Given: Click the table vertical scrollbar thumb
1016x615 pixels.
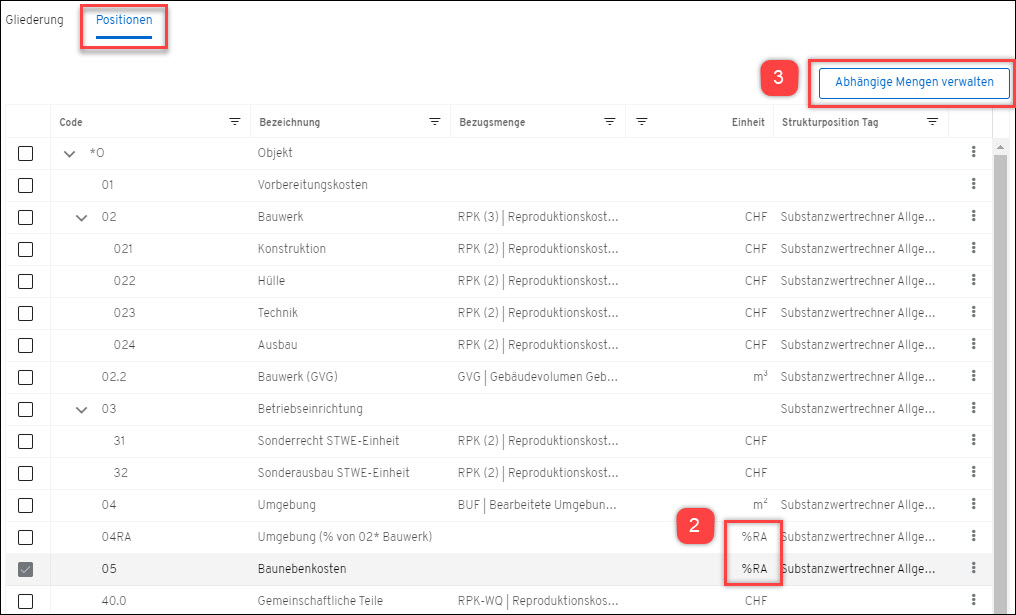Looking at the screenshot, I should (1000, 382).
